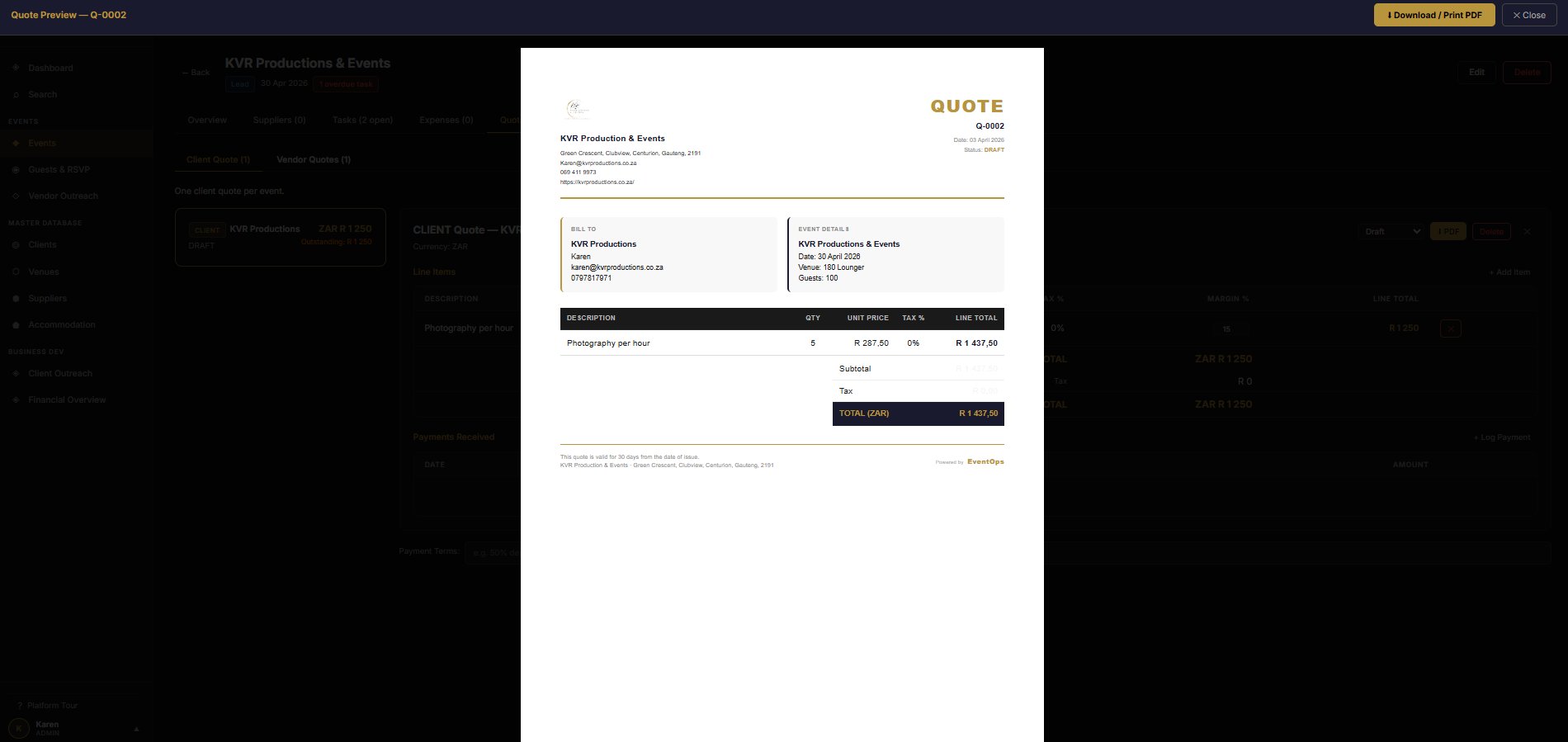Screen dimensions: 1568x742
Task: Open the Clients master database
Action: (x=42, y=245)
